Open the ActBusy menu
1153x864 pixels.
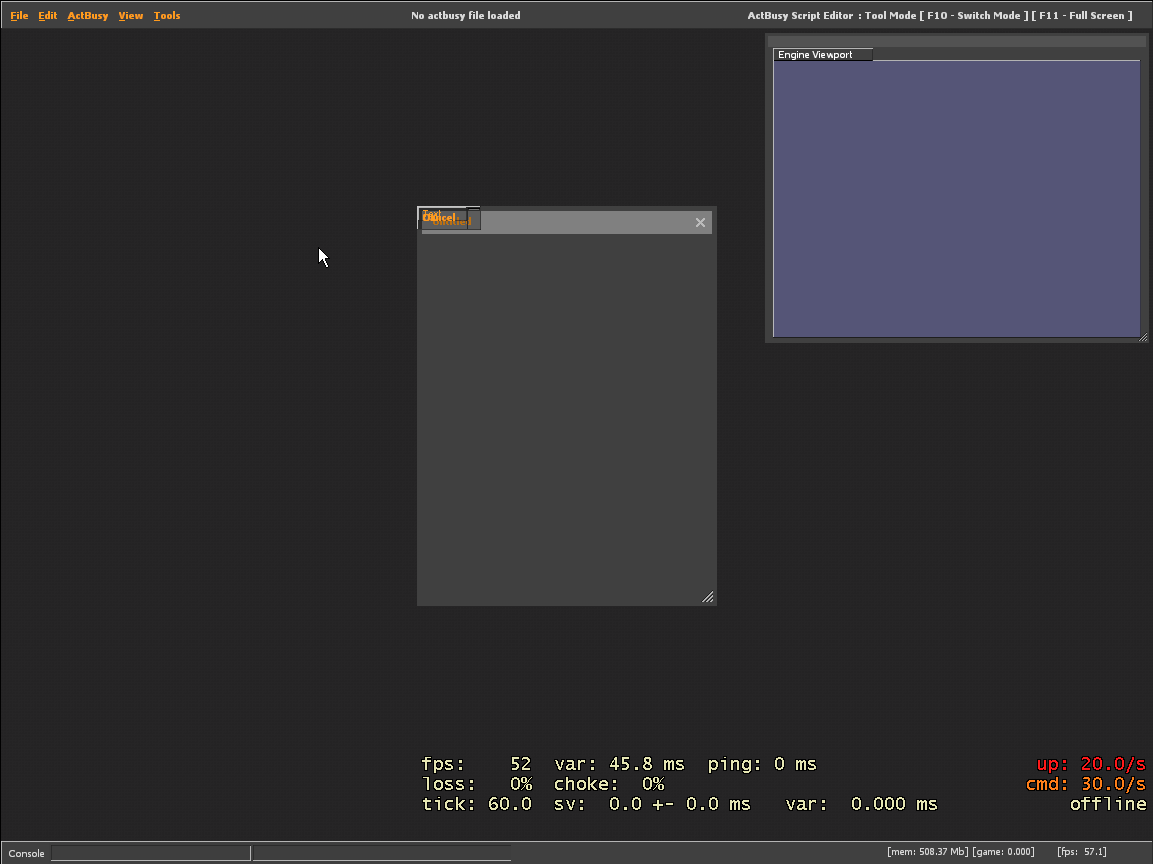tap(87, 15)
